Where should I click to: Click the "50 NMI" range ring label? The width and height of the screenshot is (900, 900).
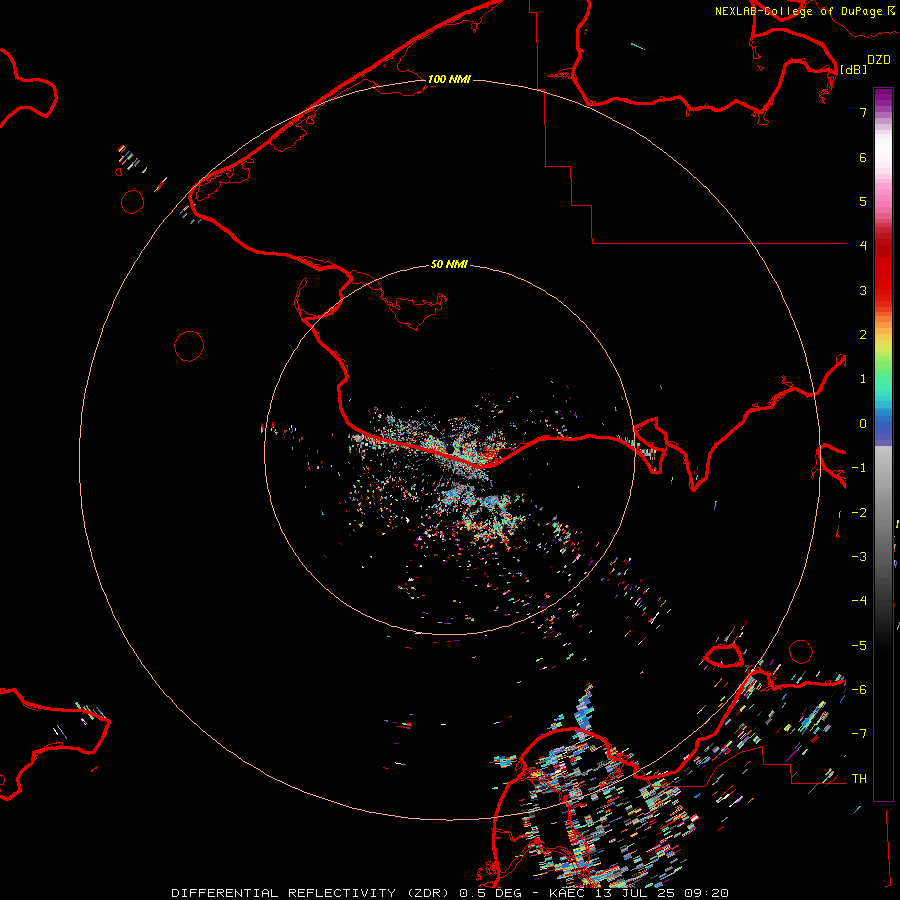449,264
